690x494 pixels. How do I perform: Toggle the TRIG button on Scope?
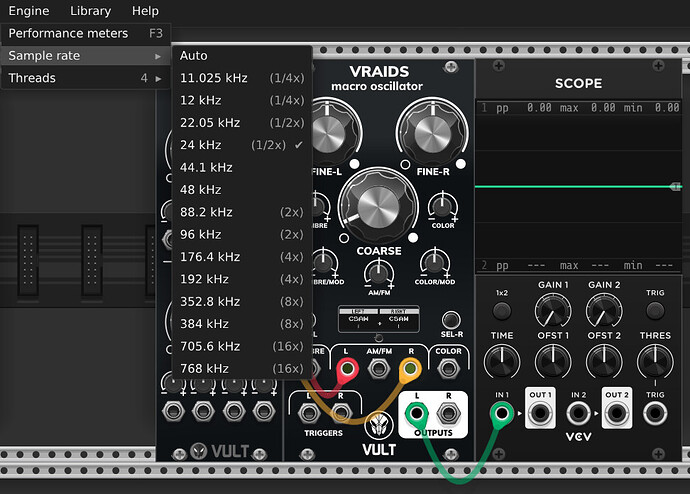pos(655,311)
